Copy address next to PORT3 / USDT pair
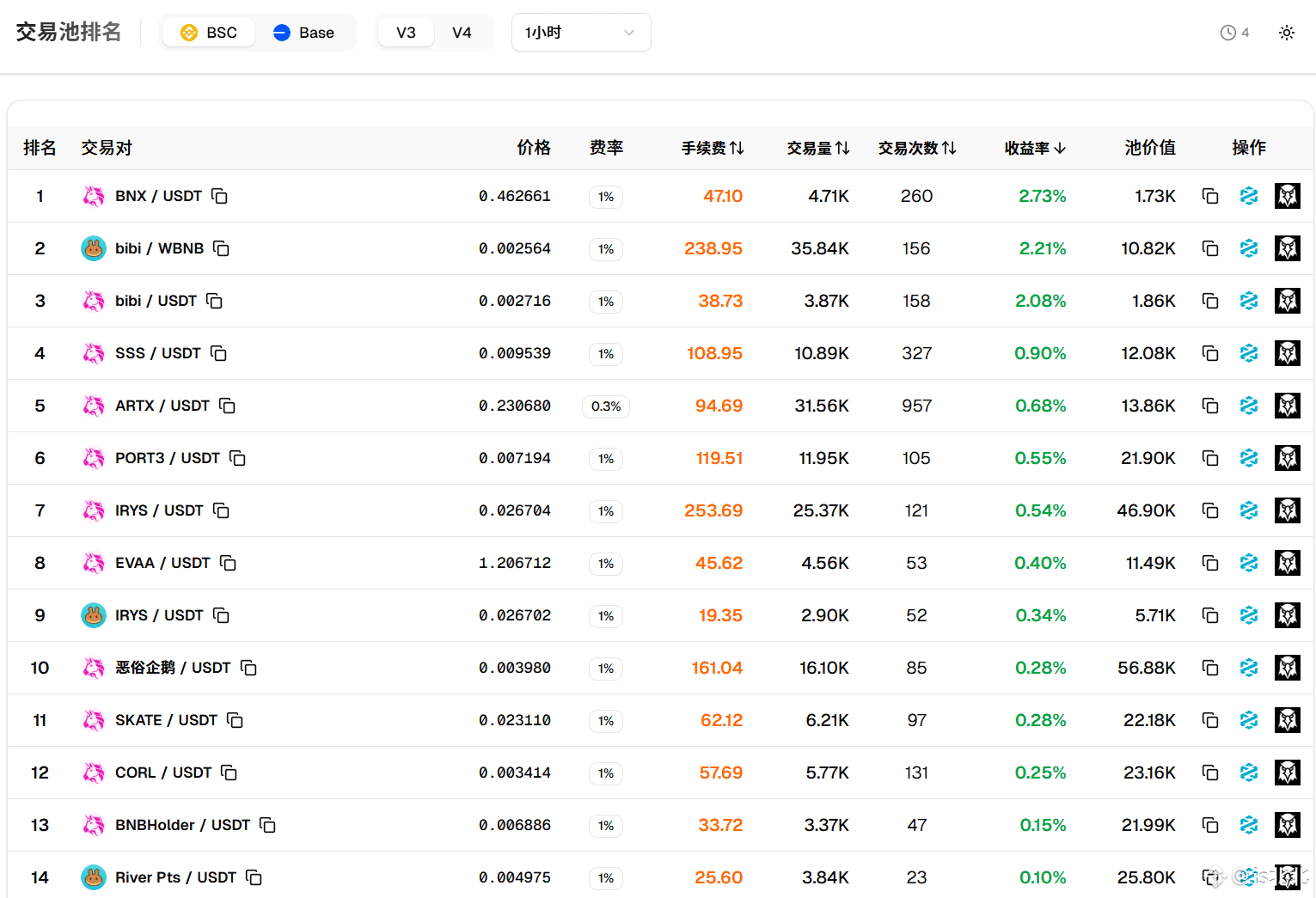1316x898 pixels. tap(238, 458)
